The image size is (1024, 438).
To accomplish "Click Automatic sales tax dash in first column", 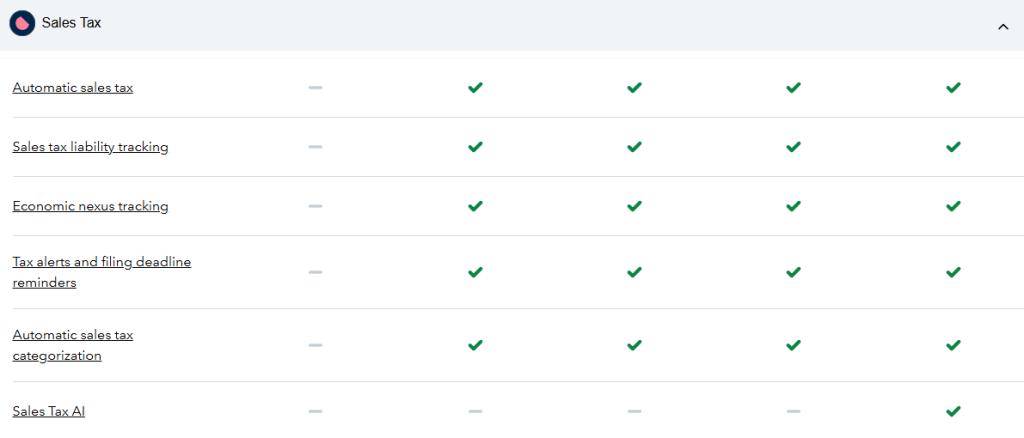I will point(315,87).
